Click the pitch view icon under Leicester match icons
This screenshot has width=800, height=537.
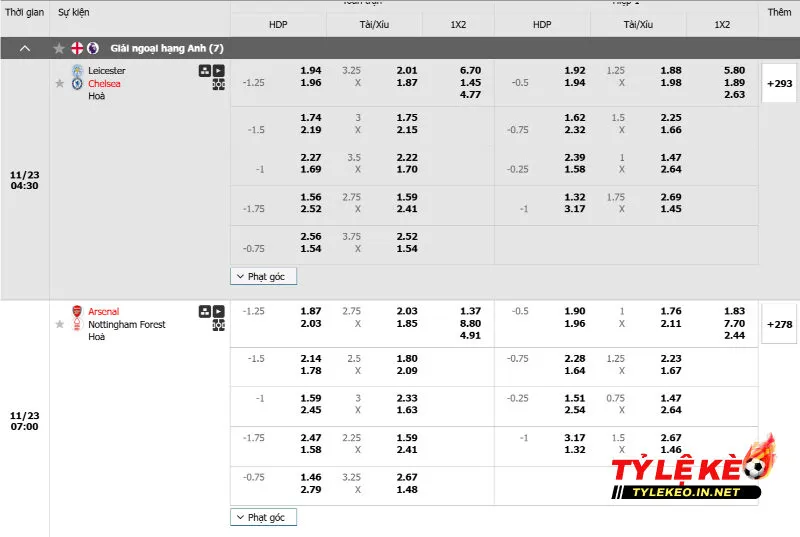(x=219, y=85)
